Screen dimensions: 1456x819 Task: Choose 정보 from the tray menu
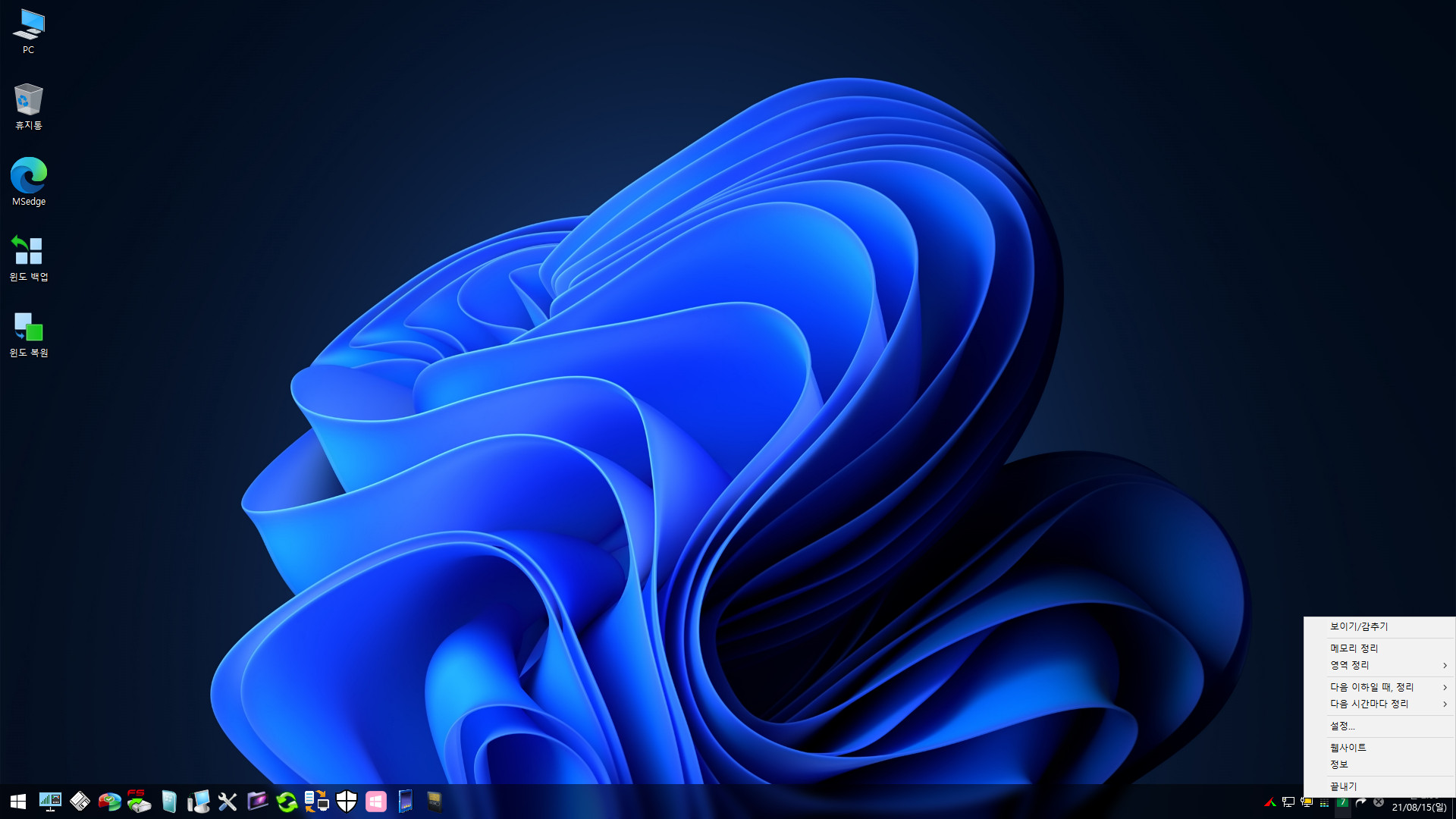(1379, 764)
